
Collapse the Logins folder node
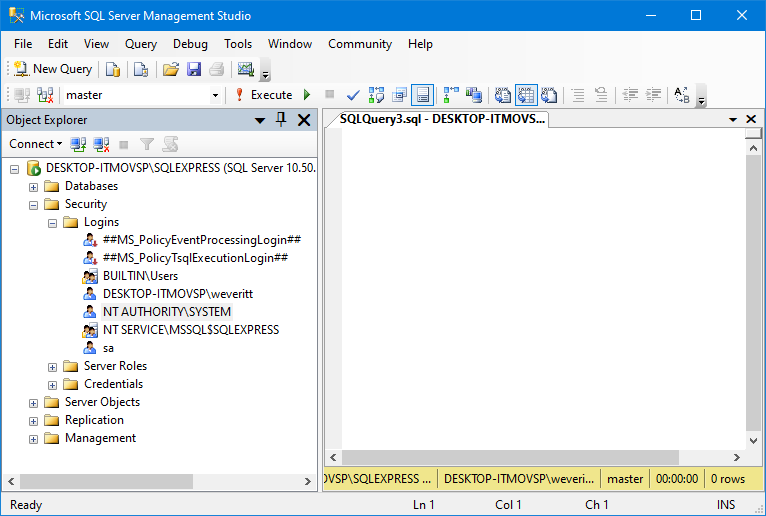(x=53, y=222)
